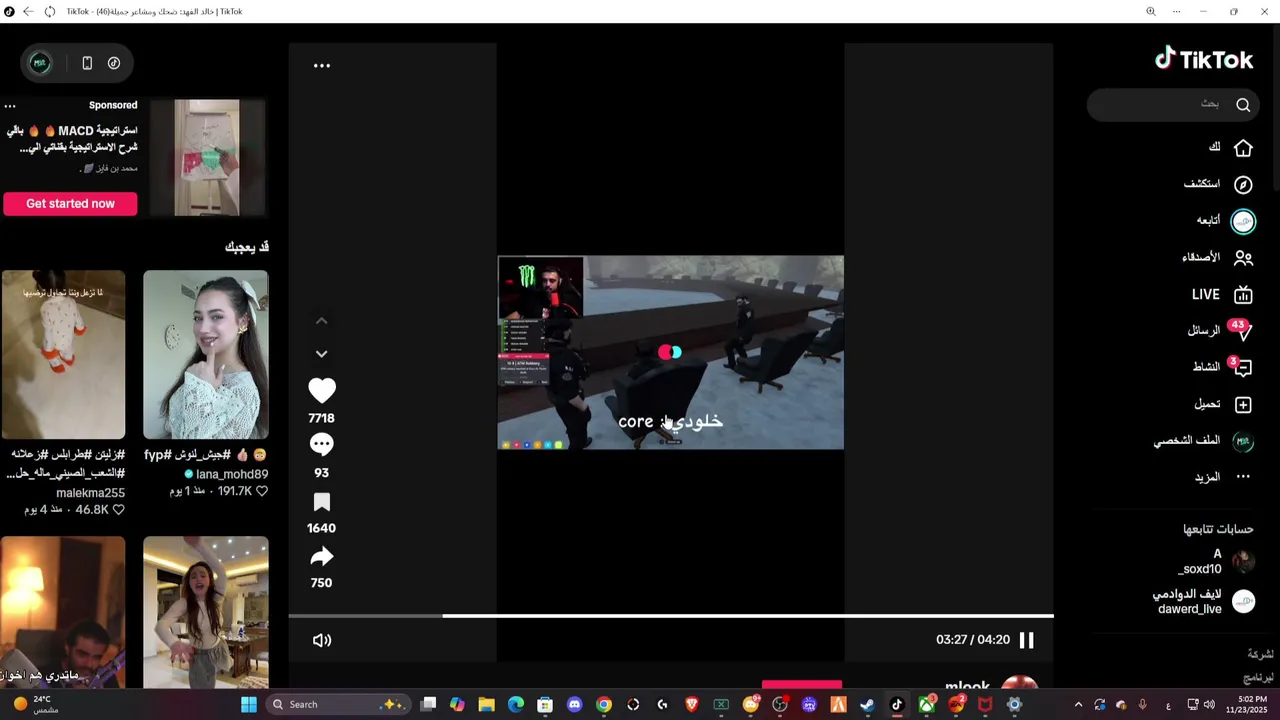Open the Profile menu item

point(1203,441)
